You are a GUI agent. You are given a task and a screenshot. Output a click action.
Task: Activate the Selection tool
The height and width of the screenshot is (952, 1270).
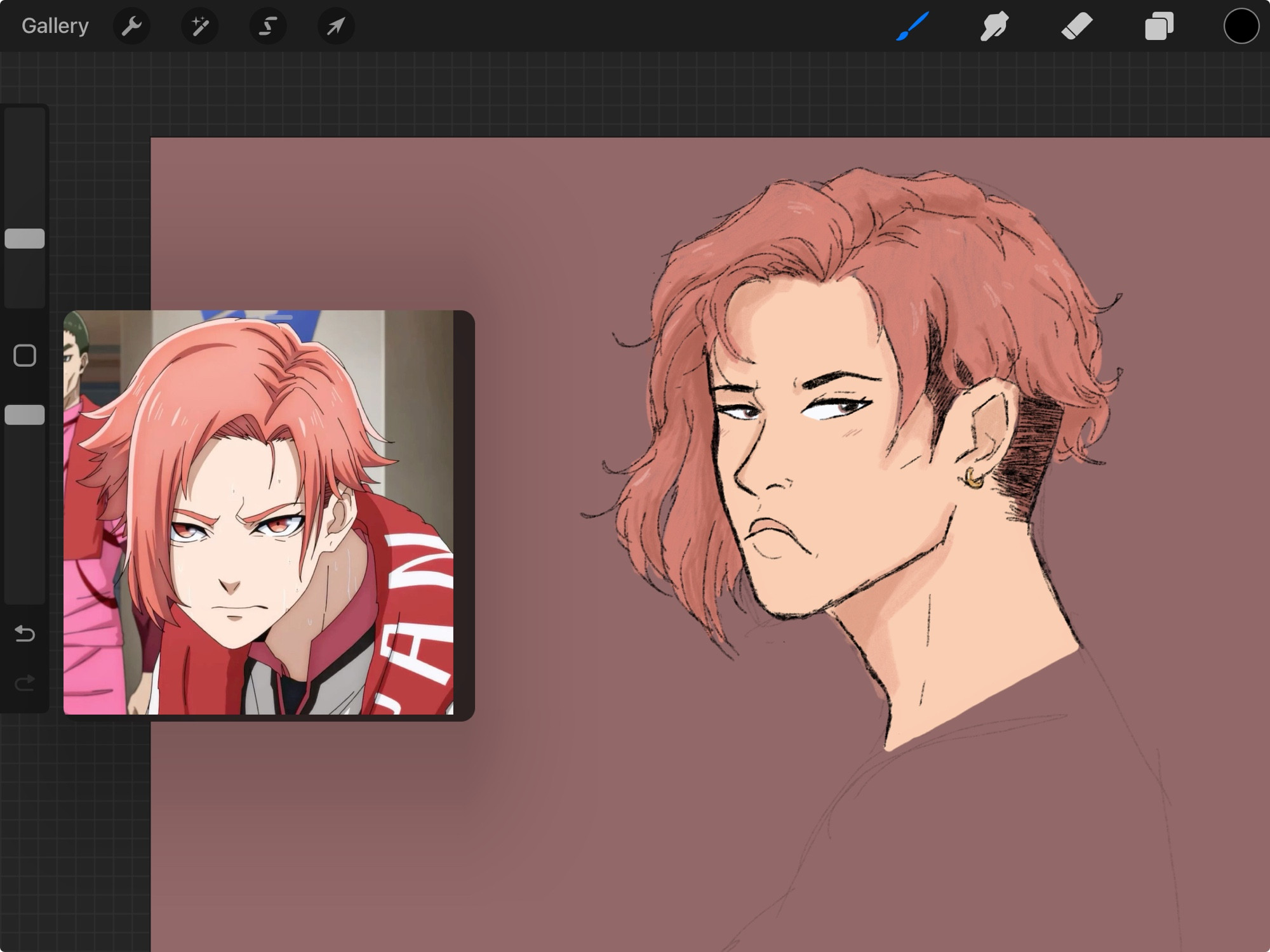coord(268,26)
